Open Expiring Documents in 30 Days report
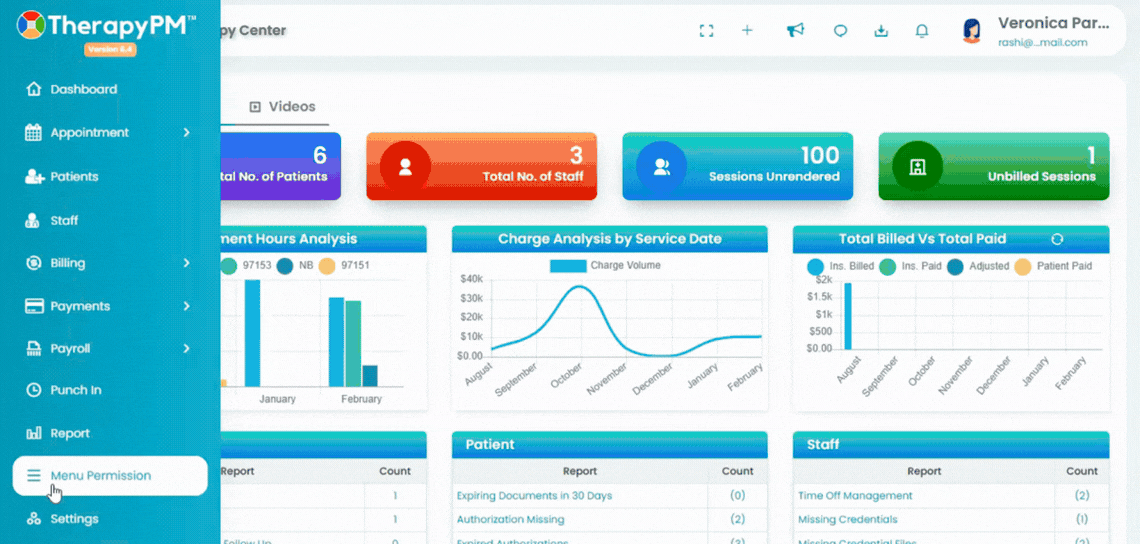This screenshot has width=1140, height=544. tap(534, 496)
